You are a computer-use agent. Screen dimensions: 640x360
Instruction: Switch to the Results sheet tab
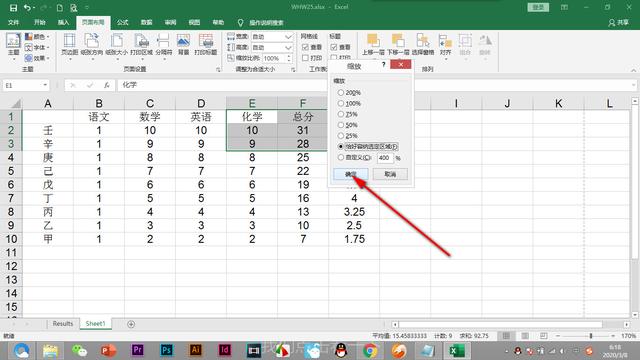[x=62, y=324]
